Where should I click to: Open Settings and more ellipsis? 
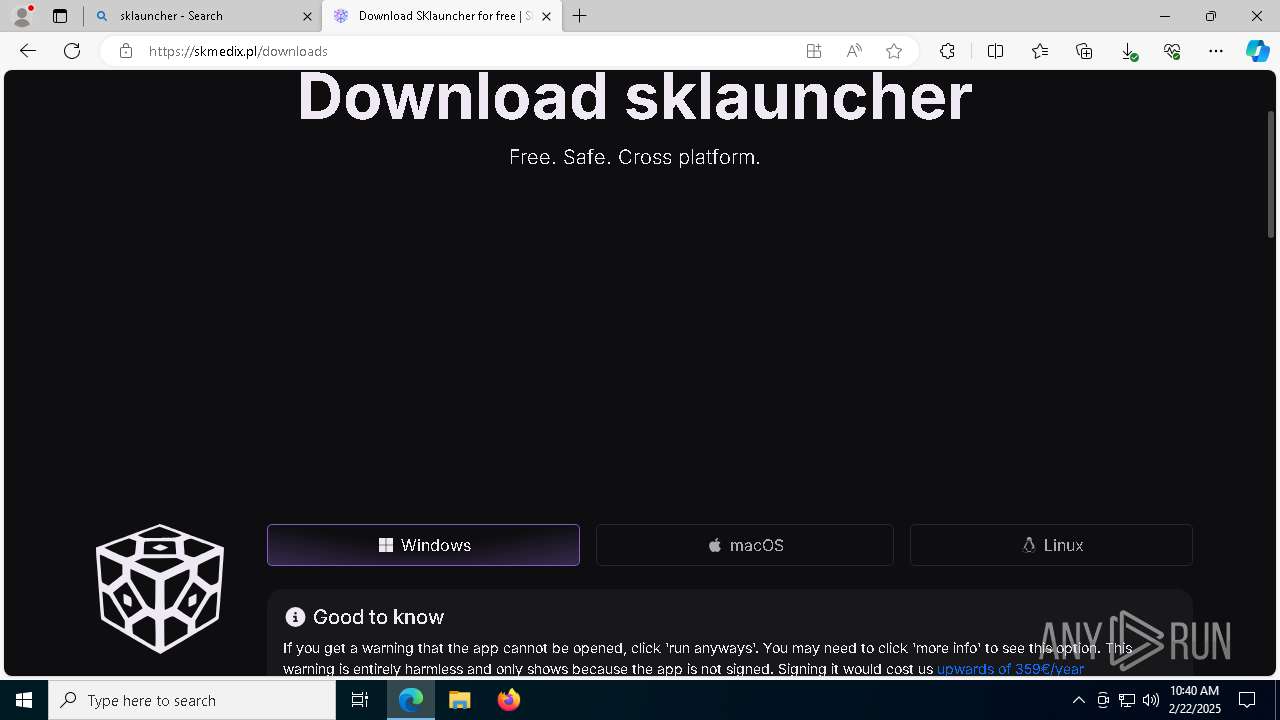point(1216,51)
